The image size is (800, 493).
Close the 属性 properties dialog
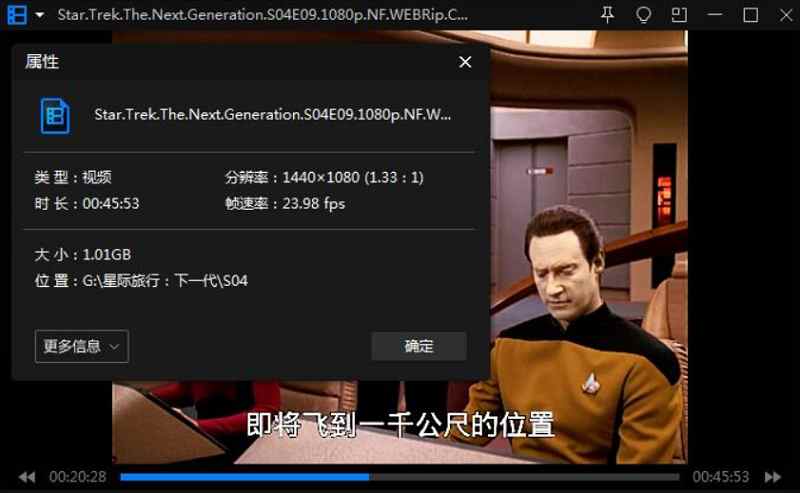click(465, 62)
